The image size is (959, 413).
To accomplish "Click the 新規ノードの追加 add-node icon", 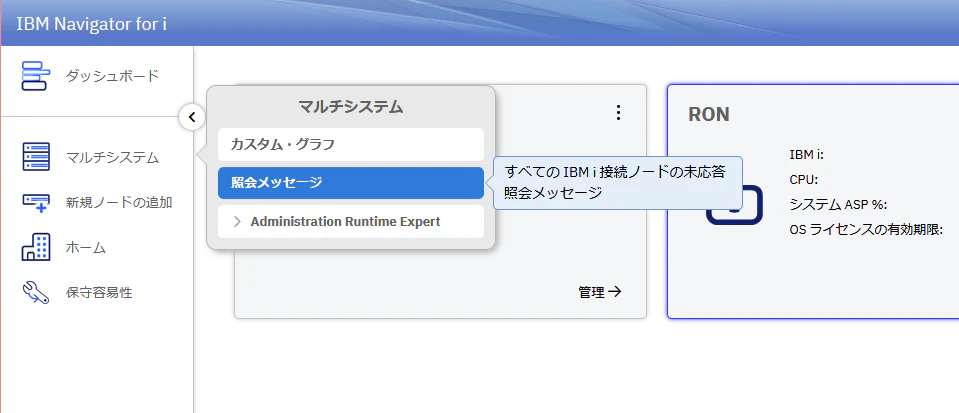I will point(35,203).
